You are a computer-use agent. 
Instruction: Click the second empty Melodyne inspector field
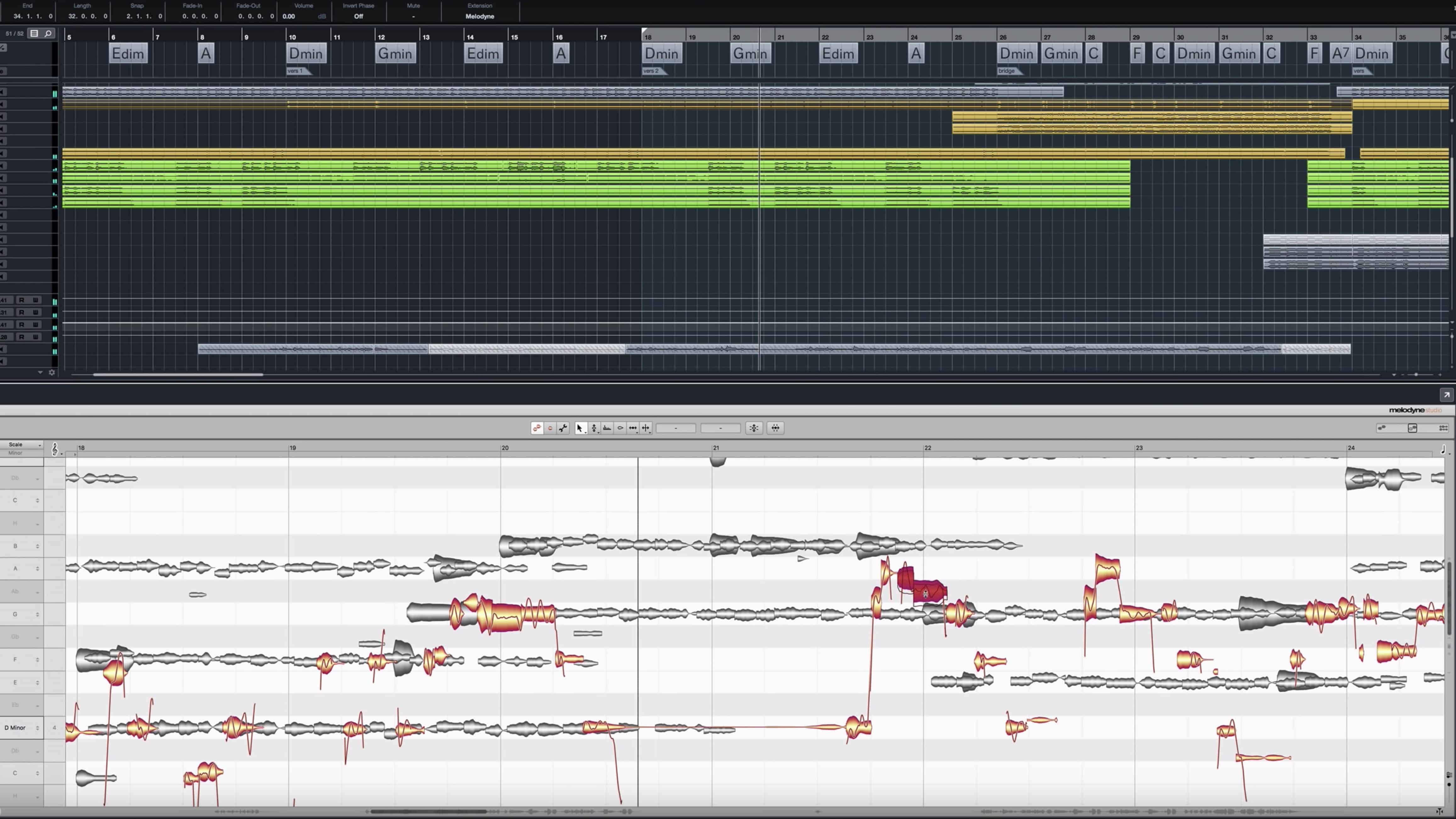pyautogui.click(x=720, y=428)
